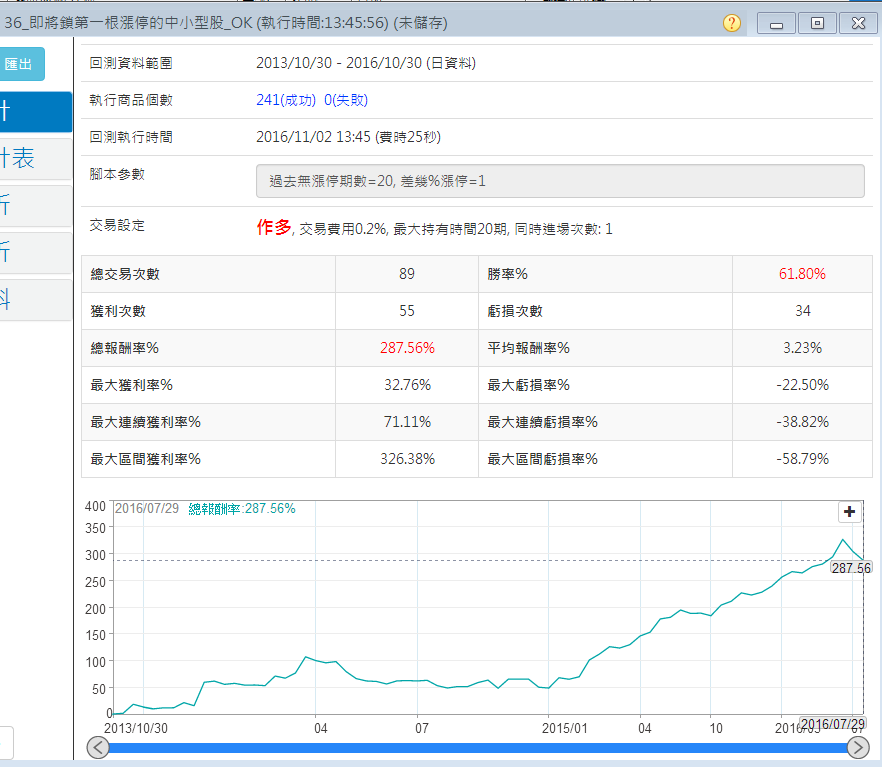
Task: Click the 最大區間虧損率% value -58.79%
Action: (x=802, y=459)
